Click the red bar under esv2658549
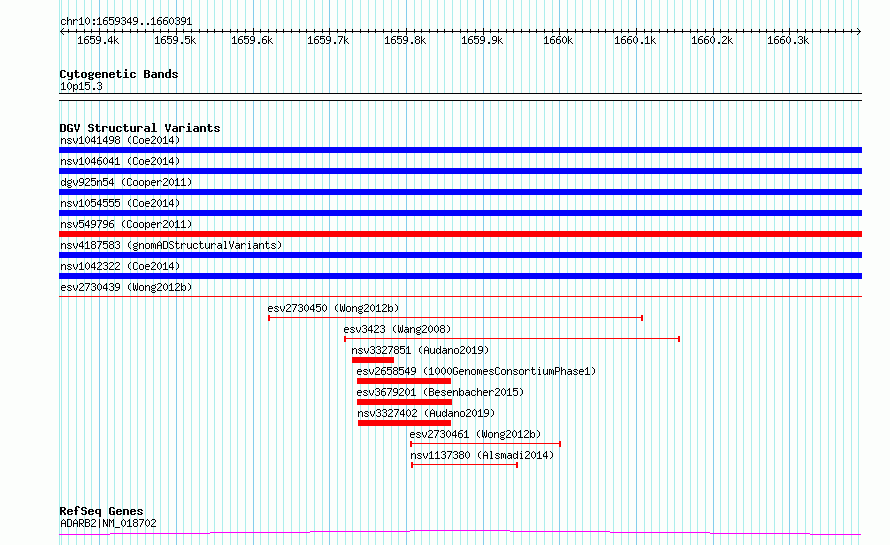Screen dimensions: 890x545 pyautogui.click(x=404, y=381)
